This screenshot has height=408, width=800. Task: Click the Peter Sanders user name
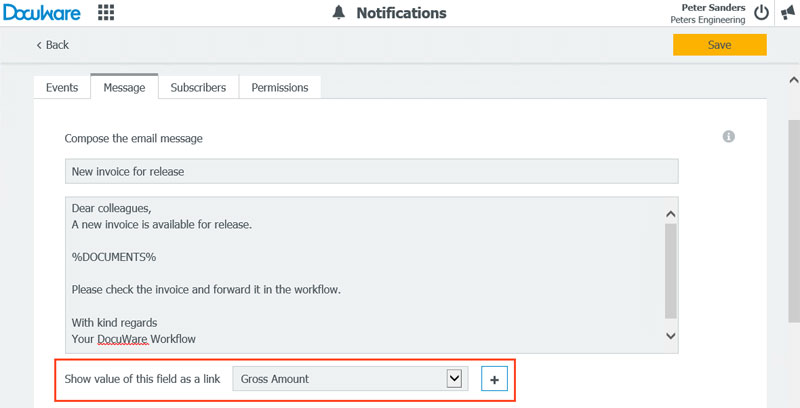tap(712, 7)
